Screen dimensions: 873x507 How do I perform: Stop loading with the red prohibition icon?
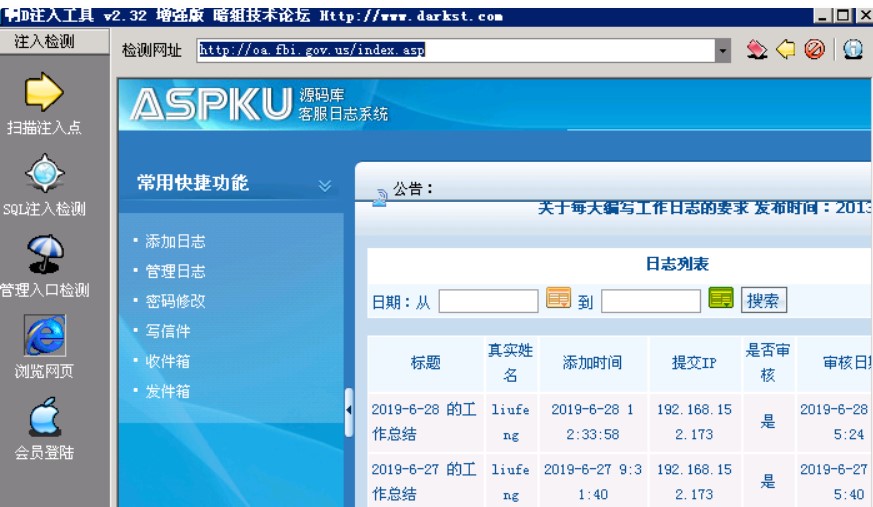point(815,50)
